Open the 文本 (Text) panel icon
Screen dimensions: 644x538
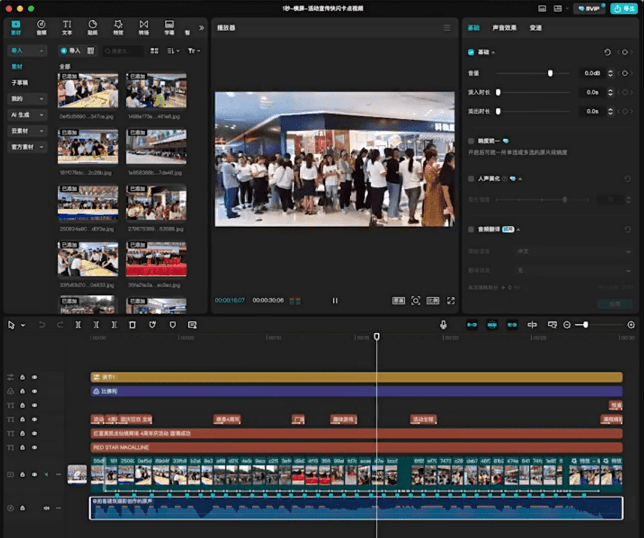(x=67, y=26)
